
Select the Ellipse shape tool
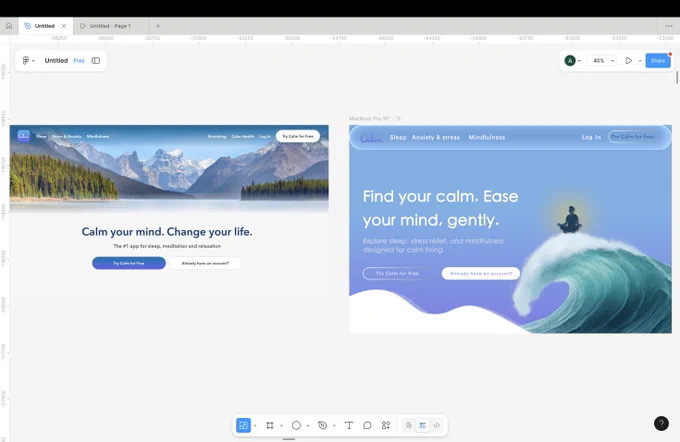296,425
